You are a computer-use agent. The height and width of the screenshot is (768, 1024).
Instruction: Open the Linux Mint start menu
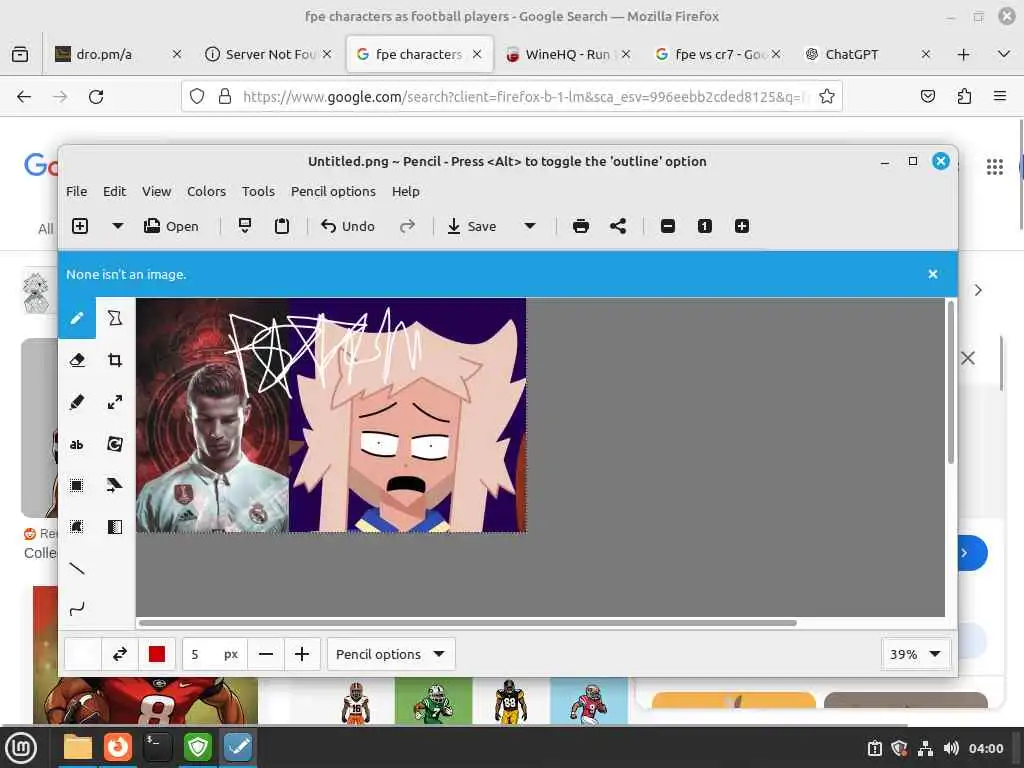[x=21, y=747]
